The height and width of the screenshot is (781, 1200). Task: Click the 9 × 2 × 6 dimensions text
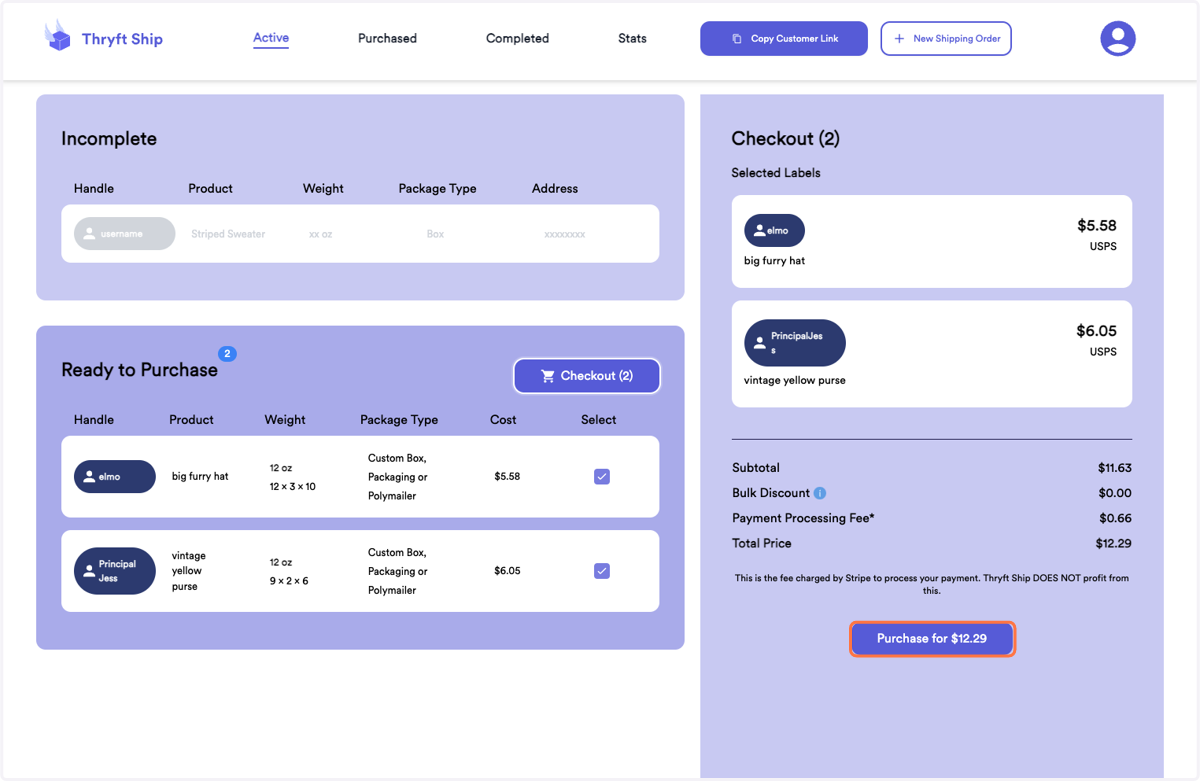(x=289, y=581)
